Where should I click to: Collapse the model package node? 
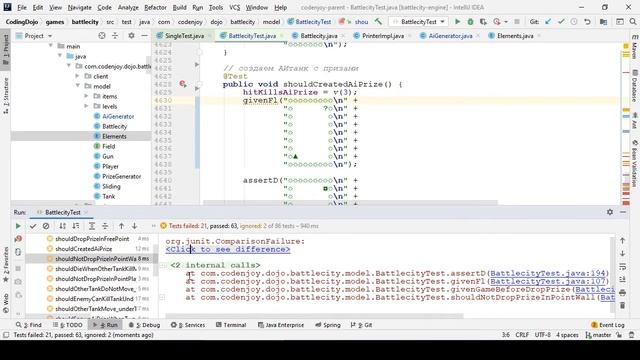[77, 86]
